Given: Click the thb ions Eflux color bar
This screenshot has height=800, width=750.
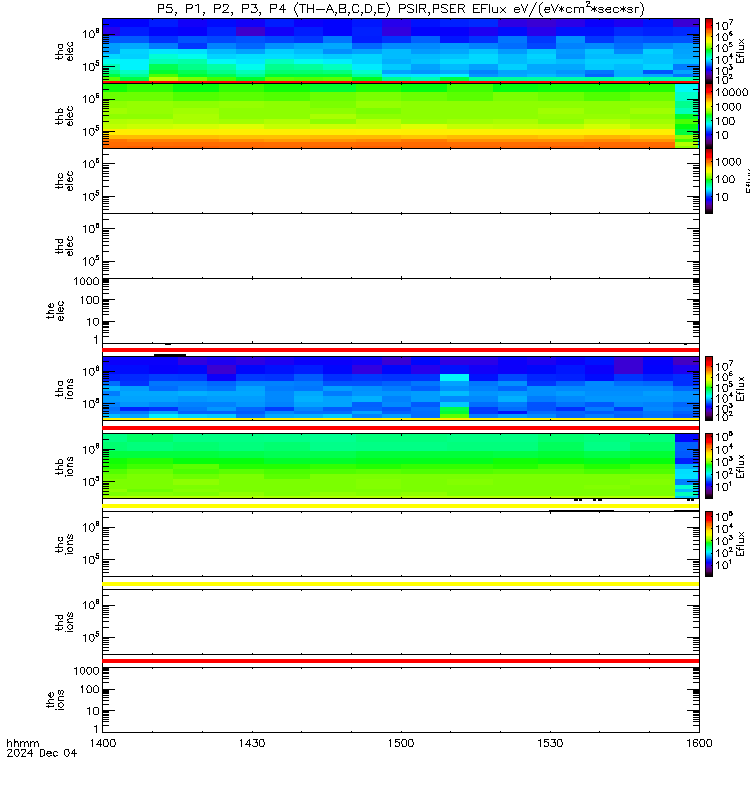Looking at the screenshot, I should coord(709,466).
